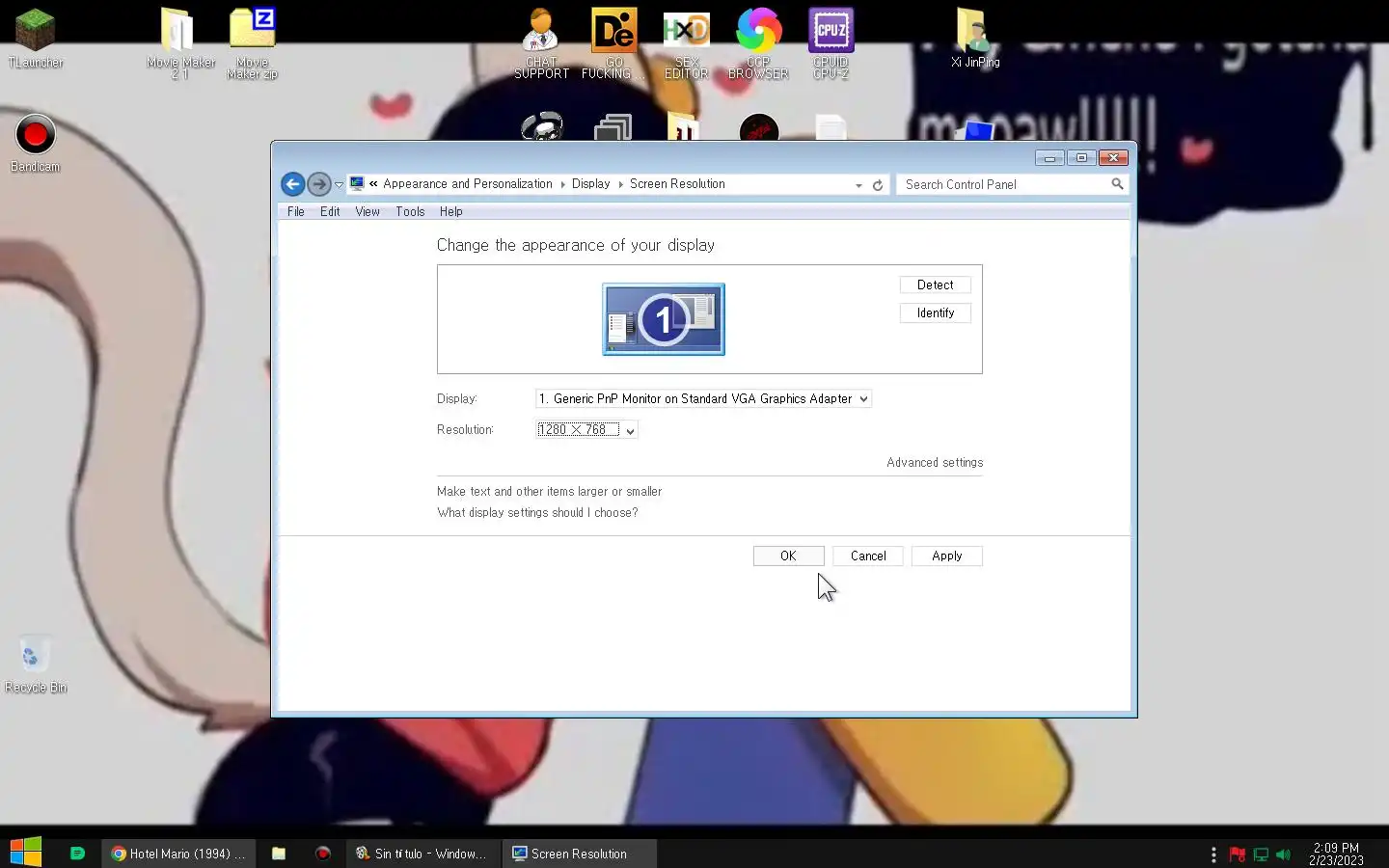Open the Resolution 1280 × 768 dropdown

pyautogui.click(x=586, y=430)
